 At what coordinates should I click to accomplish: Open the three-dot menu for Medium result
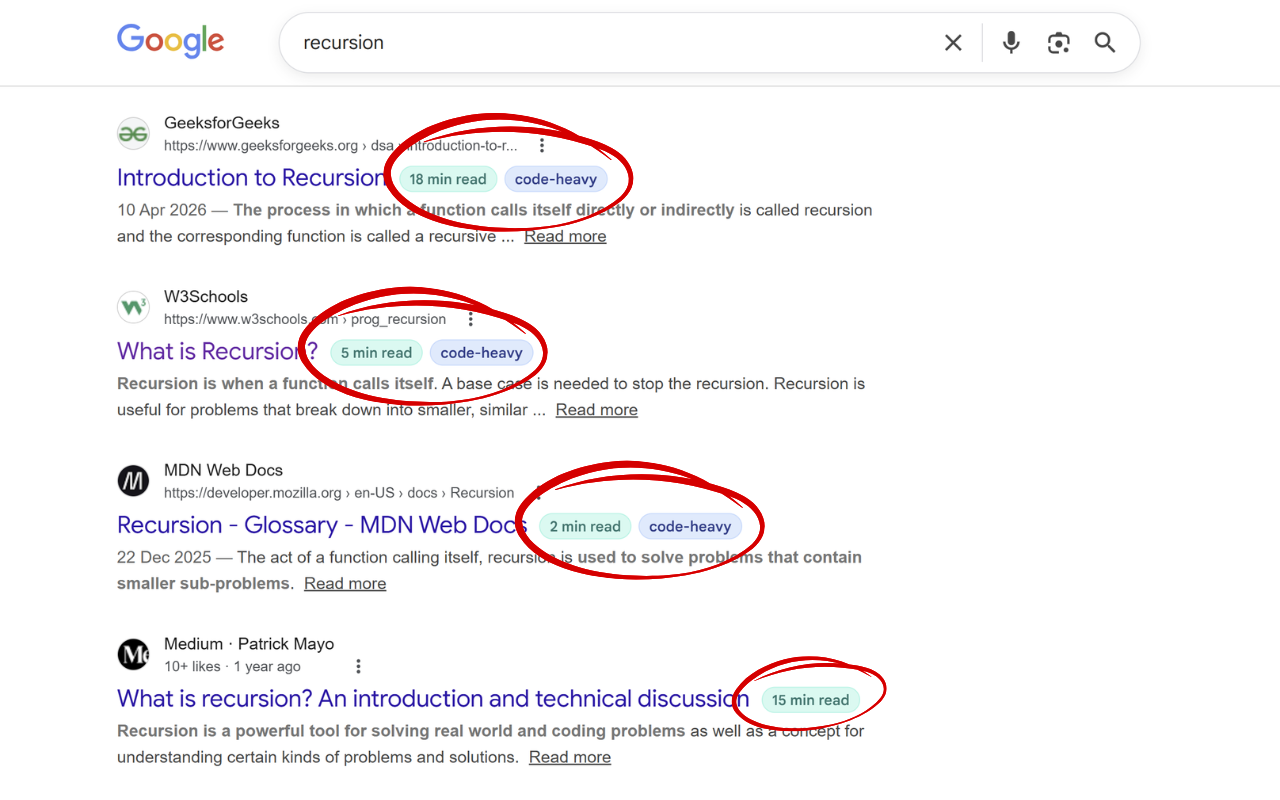(x=358, y=667)
